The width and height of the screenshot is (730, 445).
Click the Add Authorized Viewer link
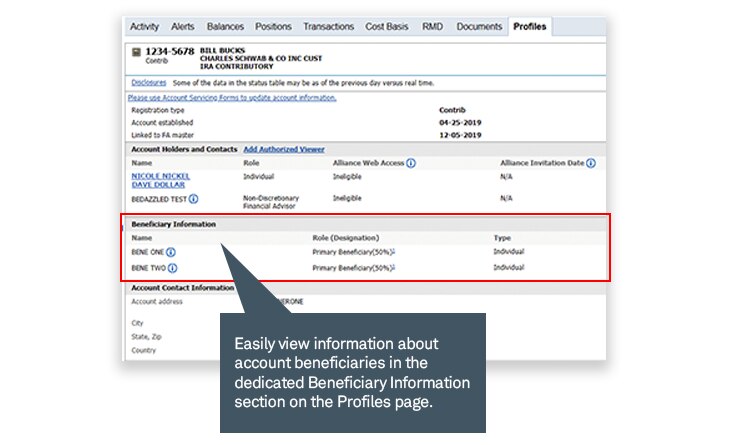coord(284,149)
